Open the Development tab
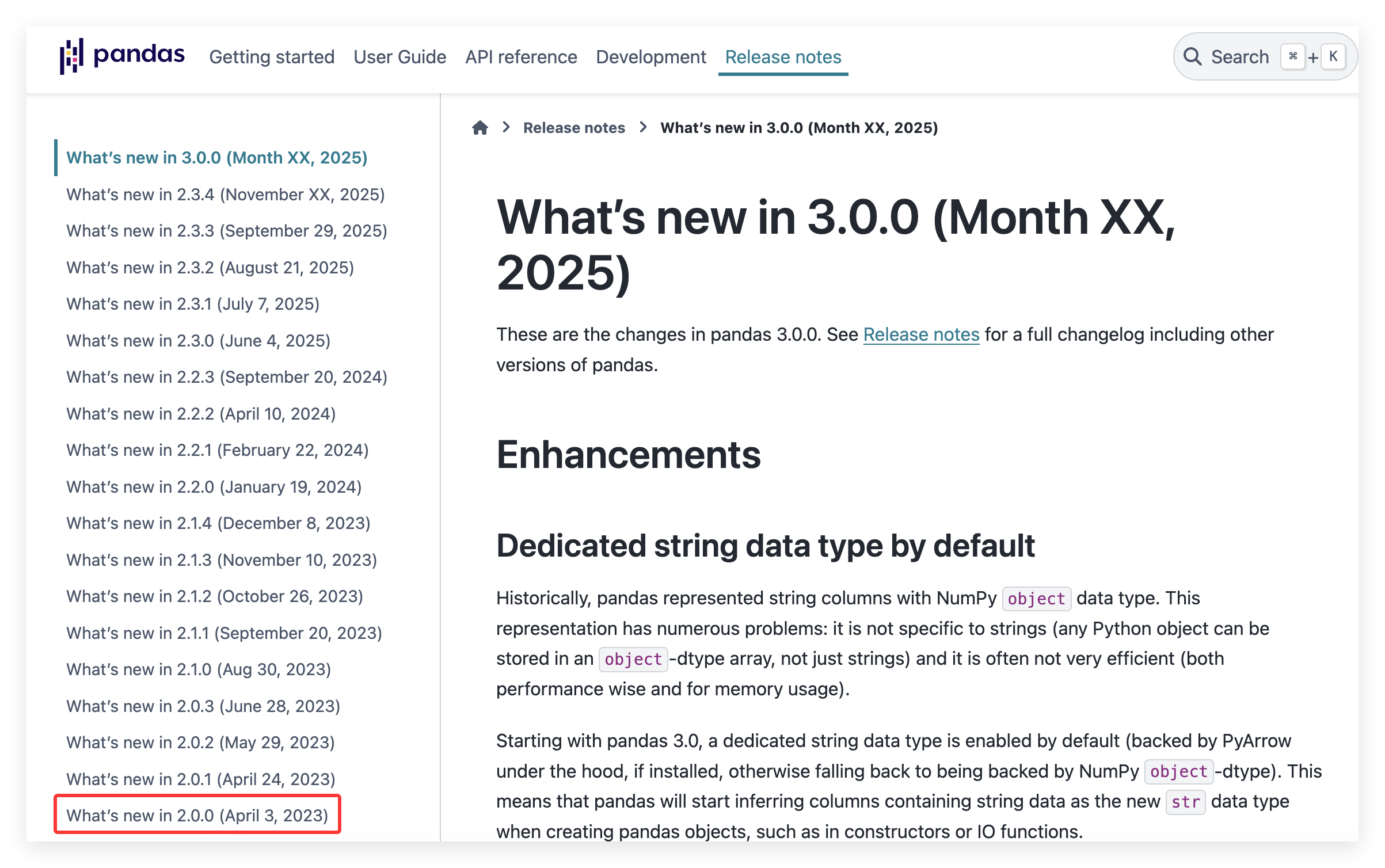Screen dimensions: 1385x868 pyautogui.click(x=650, y=57)
